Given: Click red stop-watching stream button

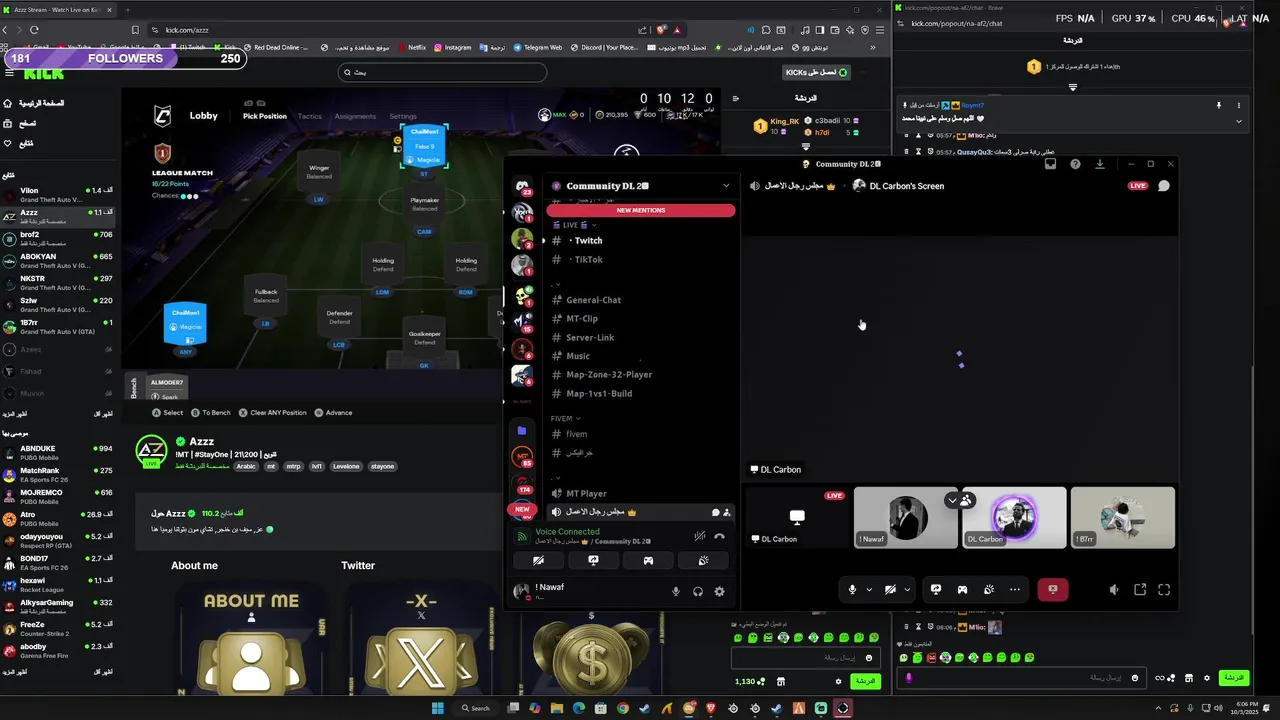Looking at the screenshot, I should [x=1052, y=590].
